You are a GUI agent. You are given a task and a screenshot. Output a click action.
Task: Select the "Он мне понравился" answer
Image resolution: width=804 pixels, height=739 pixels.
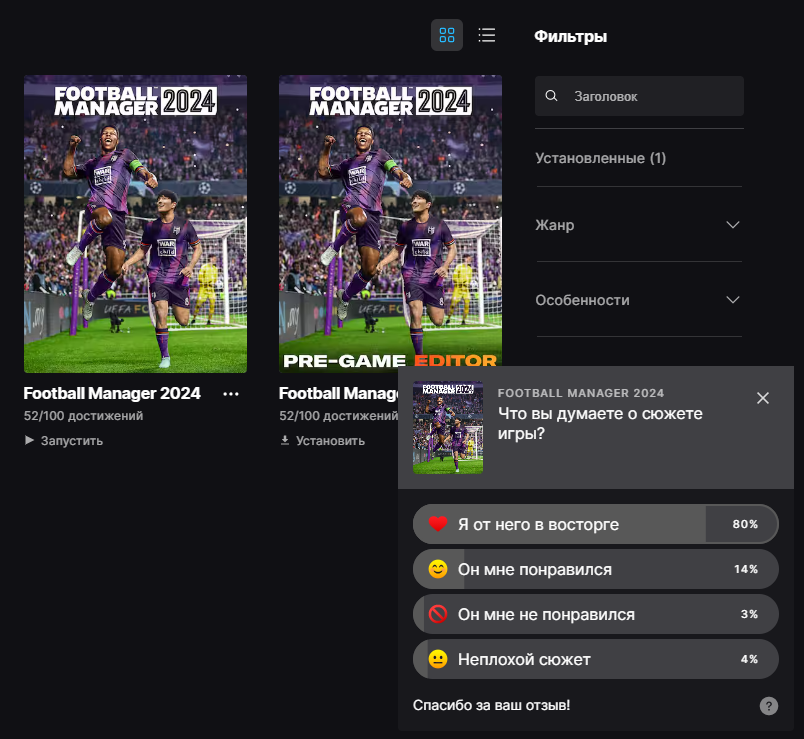pyautogui.click(x=595, y=569)
